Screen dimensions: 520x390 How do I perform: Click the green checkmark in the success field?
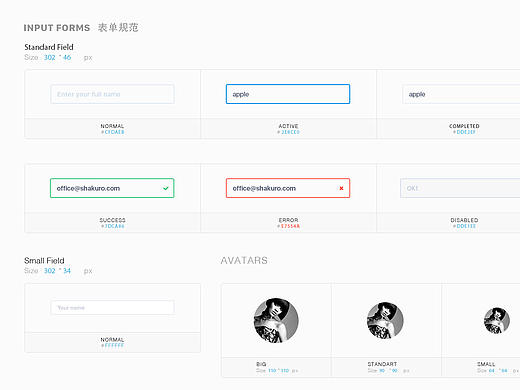coord(166,188)
